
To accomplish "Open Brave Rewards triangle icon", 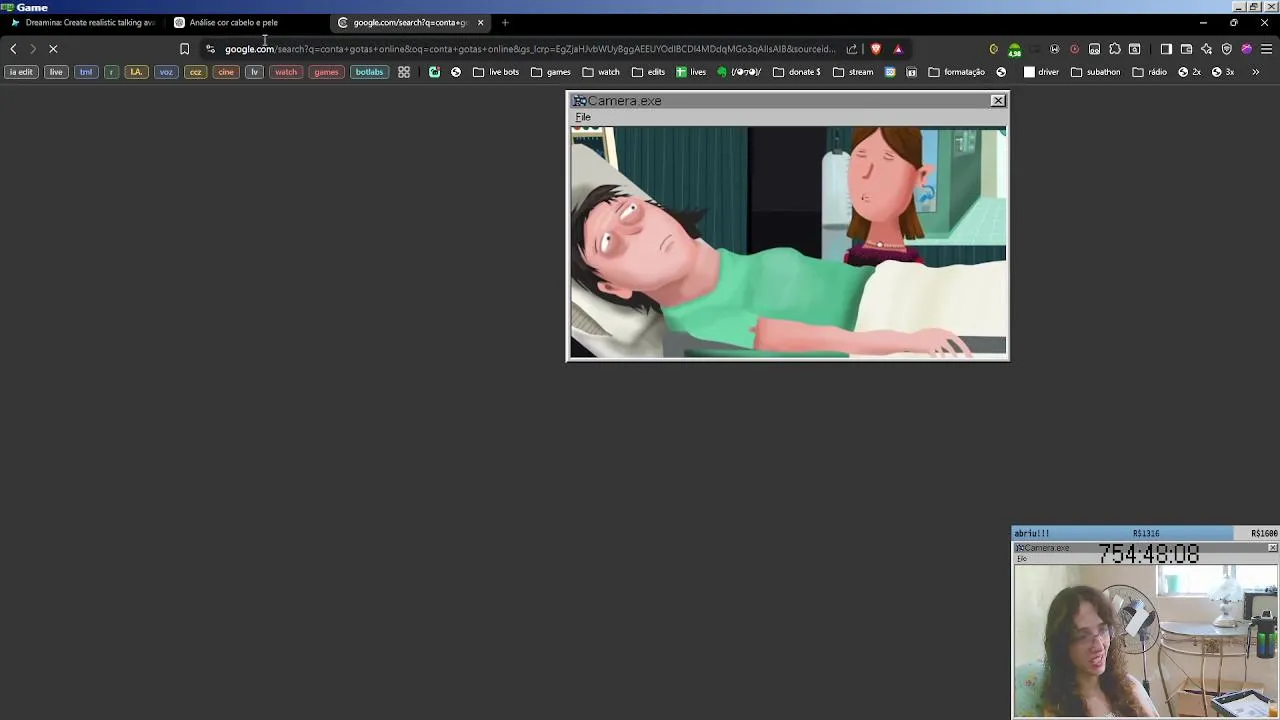I will click(898, 49).
